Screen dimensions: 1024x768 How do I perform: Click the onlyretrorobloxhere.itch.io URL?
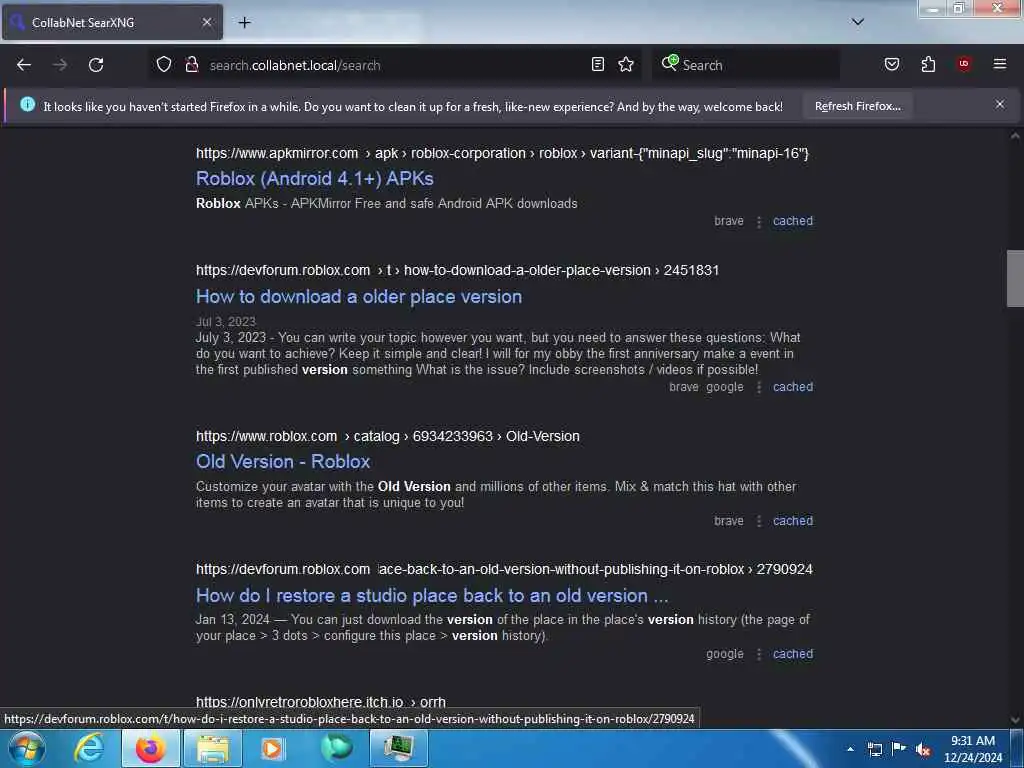click(321, 702)
